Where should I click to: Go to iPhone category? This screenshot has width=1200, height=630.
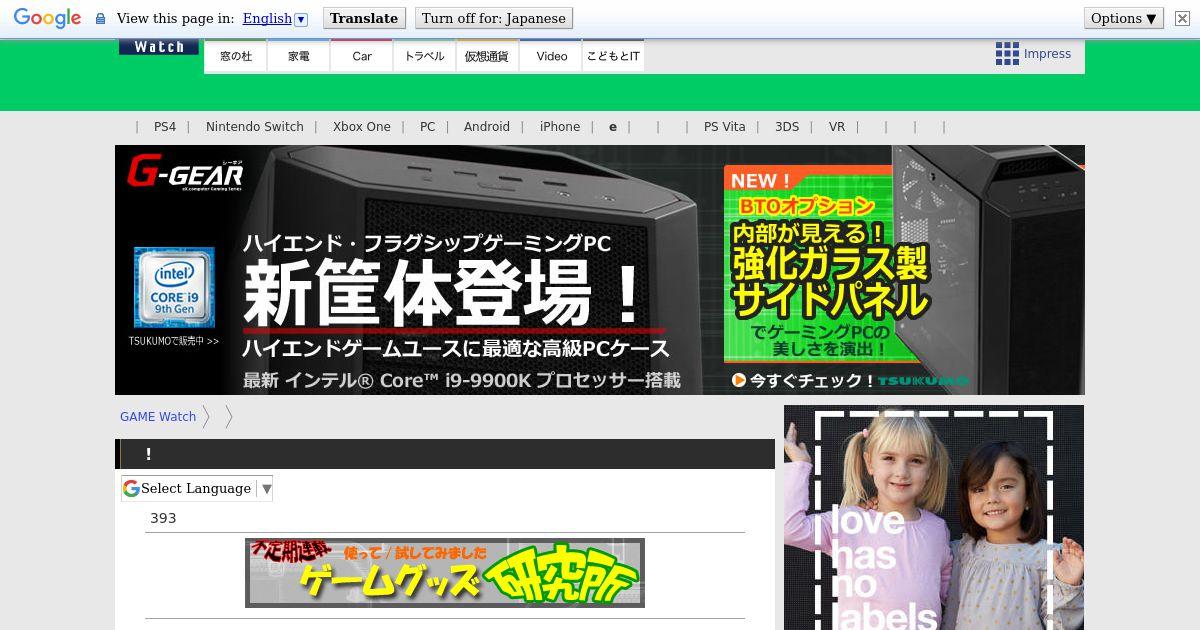[x=560, y=127]
